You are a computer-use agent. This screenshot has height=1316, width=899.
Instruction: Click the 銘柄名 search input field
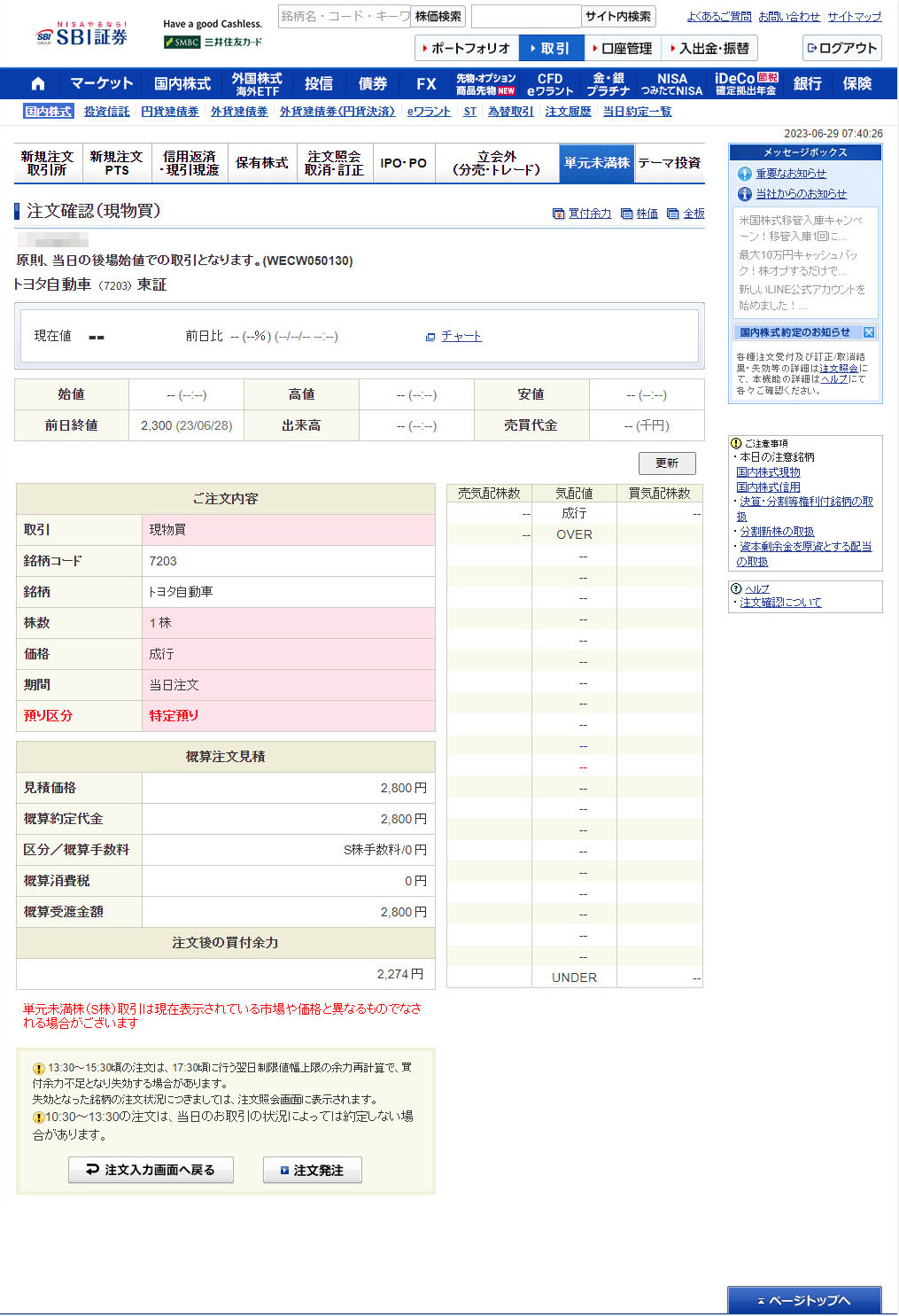click(345, 16)
